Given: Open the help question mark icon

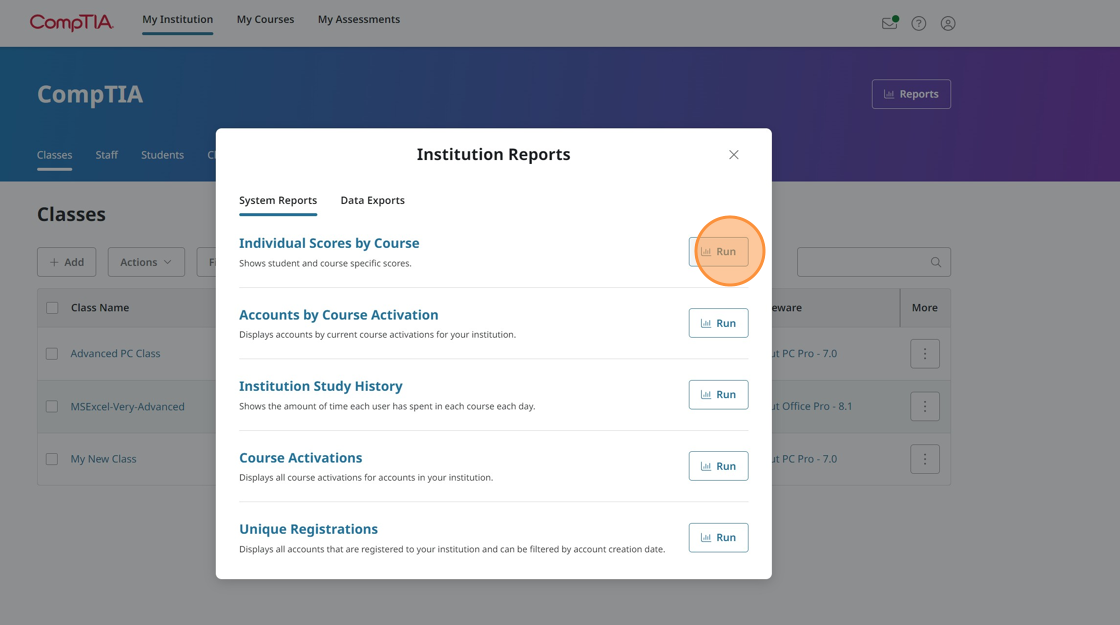Looking at the screenshot, I should click(919, 23).
